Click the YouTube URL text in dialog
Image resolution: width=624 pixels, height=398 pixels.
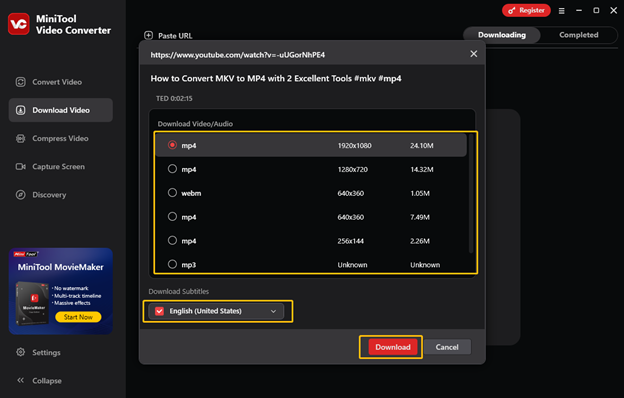point(238,55)
